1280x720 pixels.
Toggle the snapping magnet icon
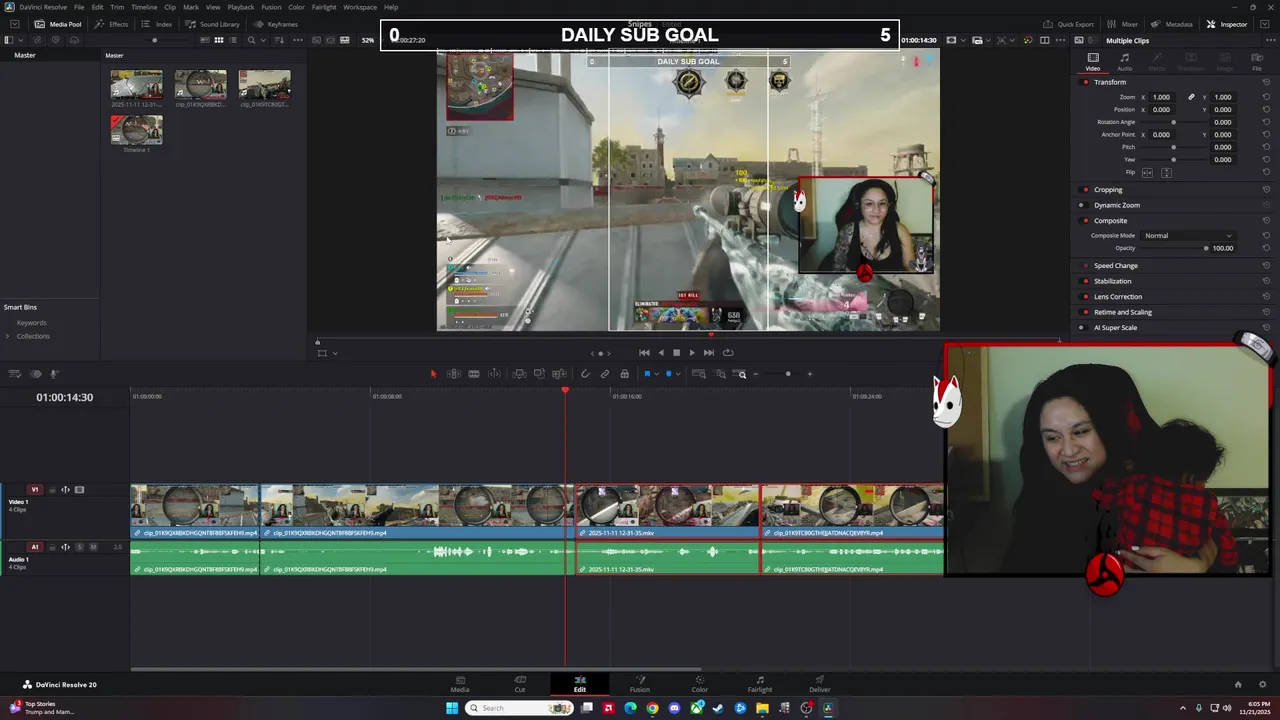coord(585,374)
